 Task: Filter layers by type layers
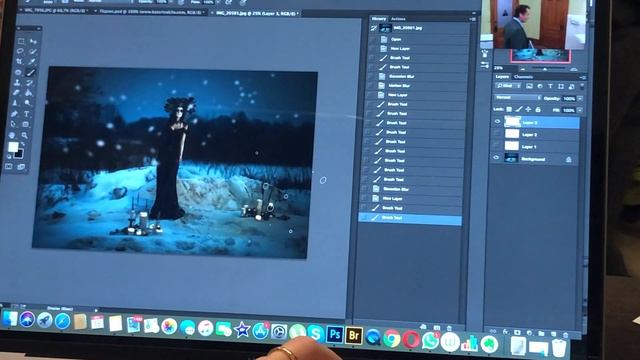[550, 86]
